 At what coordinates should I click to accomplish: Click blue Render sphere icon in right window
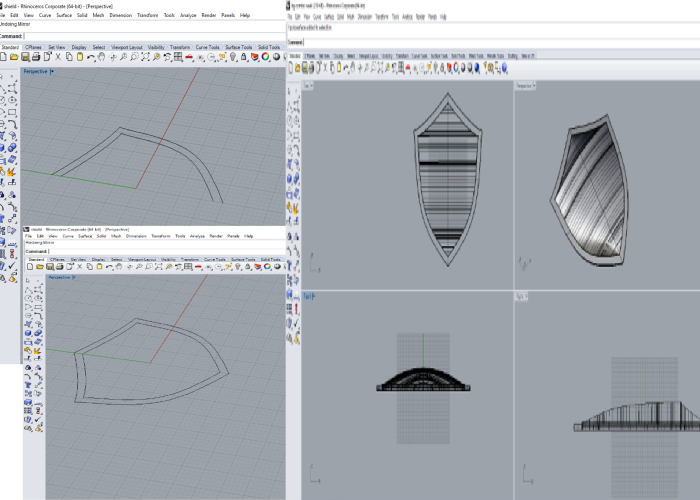pyautogui.click(x=477, y=68)
